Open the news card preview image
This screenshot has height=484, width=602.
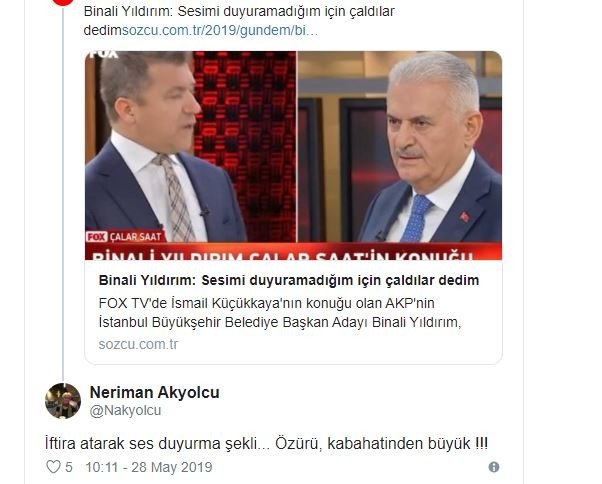pos(293,155)
